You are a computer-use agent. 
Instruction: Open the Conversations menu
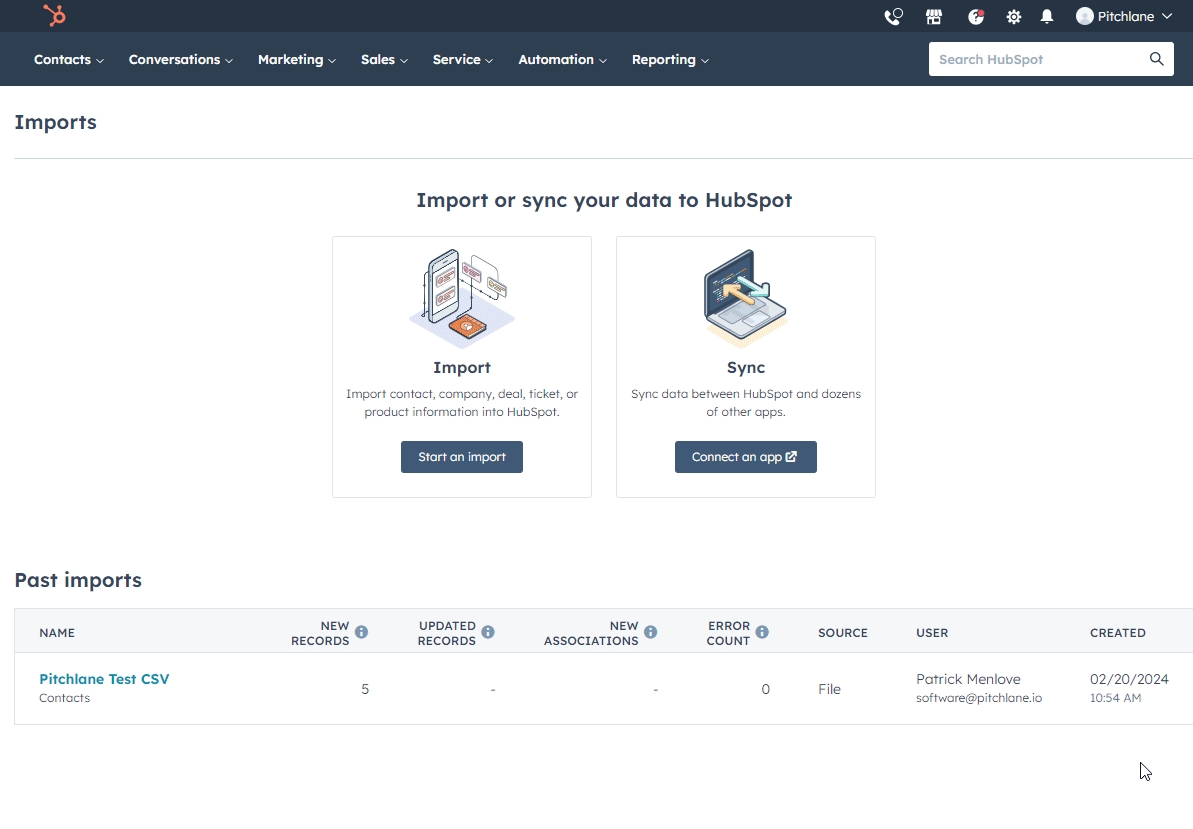[180, 60]
